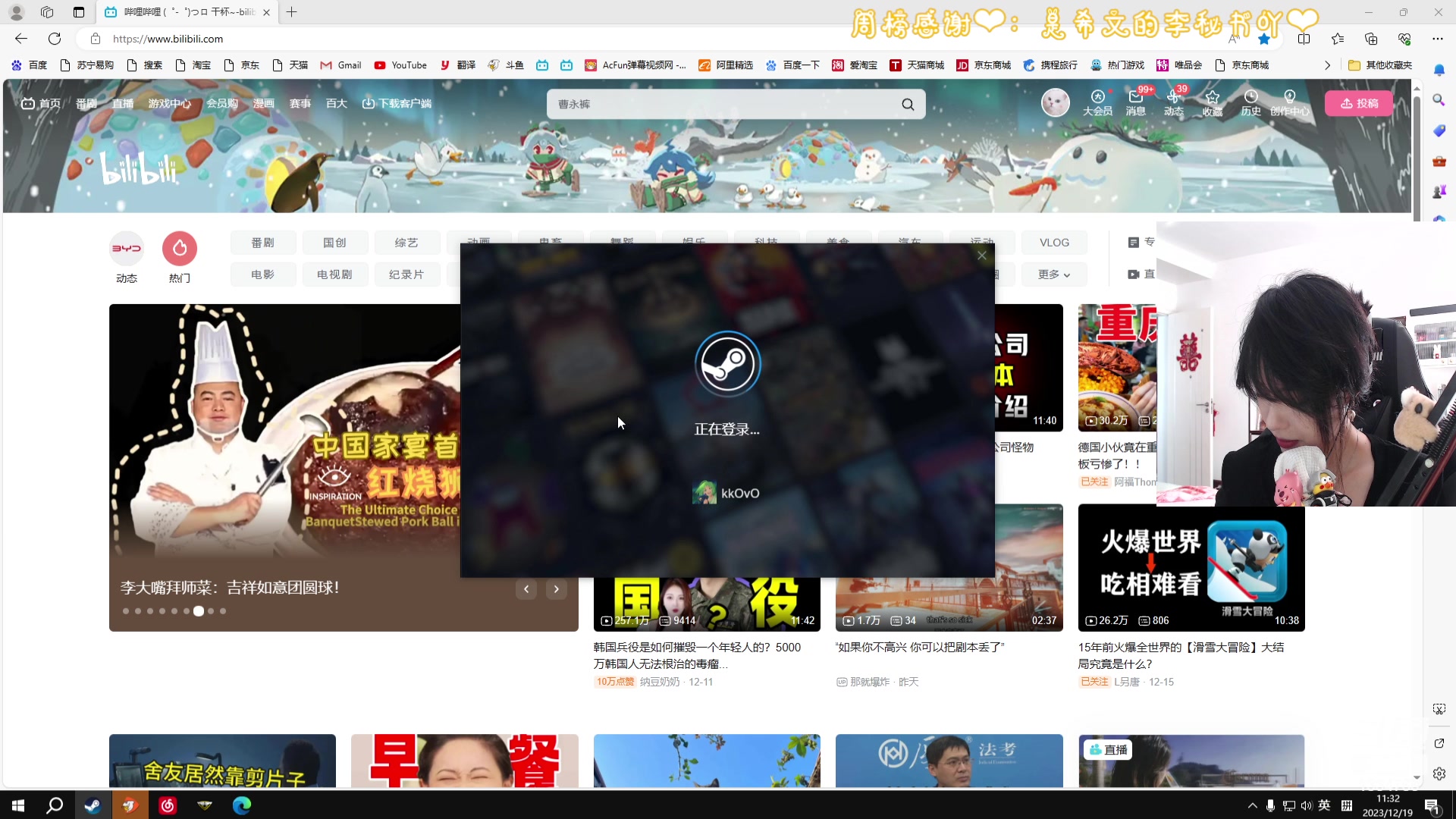1456x819 pixels.
Task: Expand the bookmarks bar overflow chevron
Action: tap(1327, 65)
